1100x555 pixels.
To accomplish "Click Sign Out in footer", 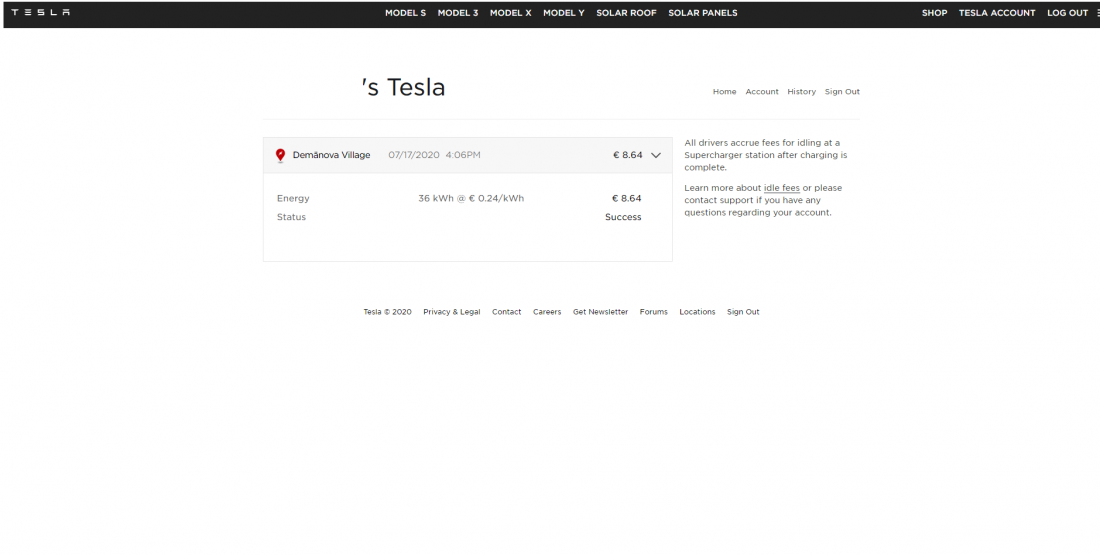I will 743,312.
